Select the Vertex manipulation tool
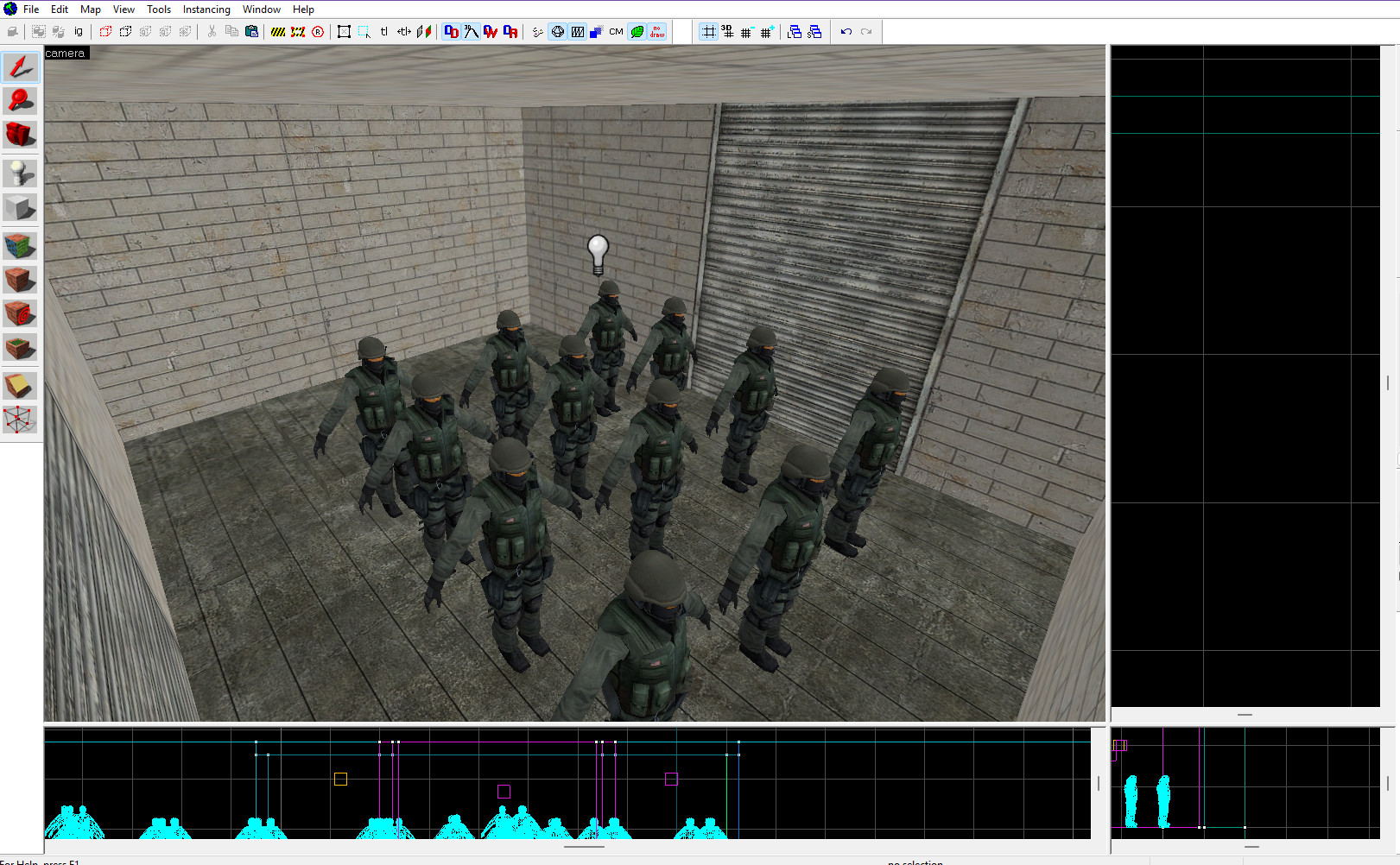Viewport: 1400px width, 865px height. coord(20,420)
